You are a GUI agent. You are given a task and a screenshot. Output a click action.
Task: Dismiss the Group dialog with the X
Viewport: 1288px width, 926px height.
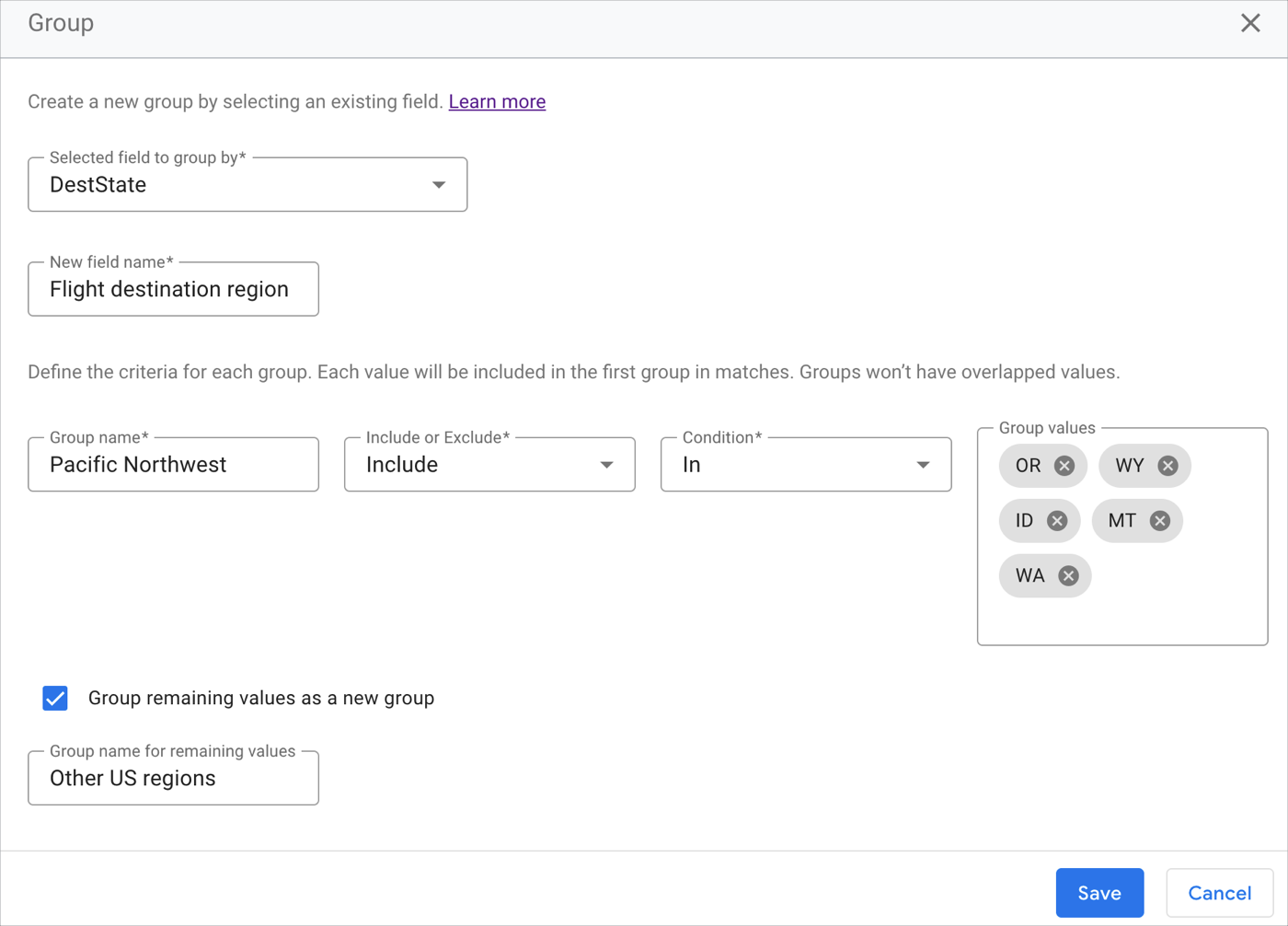pos(1251,23)
